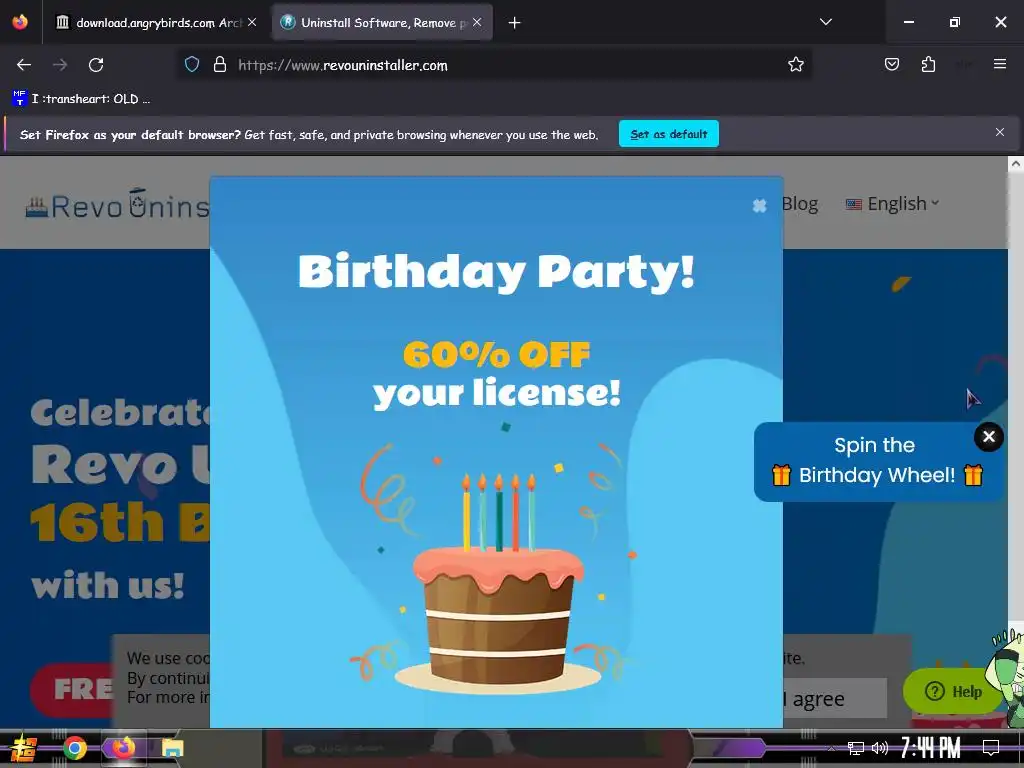Screen dimensions: 1024x768
Task: Click the I agree cookie button
Action: [x=835, y=699]
